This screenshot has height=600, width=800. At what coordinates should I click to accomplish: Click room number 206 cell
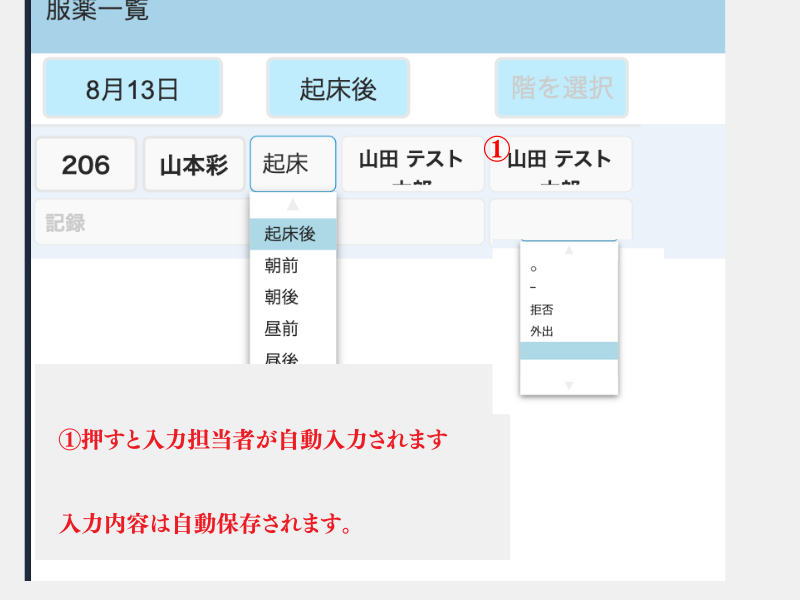pyautogui.click(x=86, y=164)
